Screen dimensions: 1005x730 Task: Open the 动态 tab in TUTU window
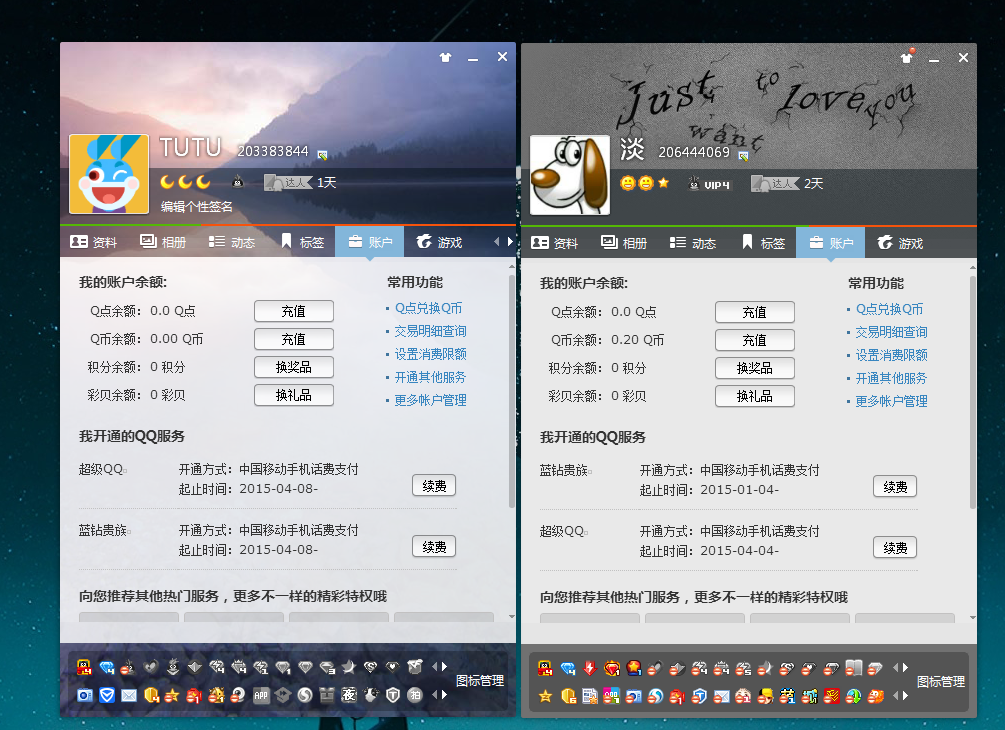coord(232,242)
